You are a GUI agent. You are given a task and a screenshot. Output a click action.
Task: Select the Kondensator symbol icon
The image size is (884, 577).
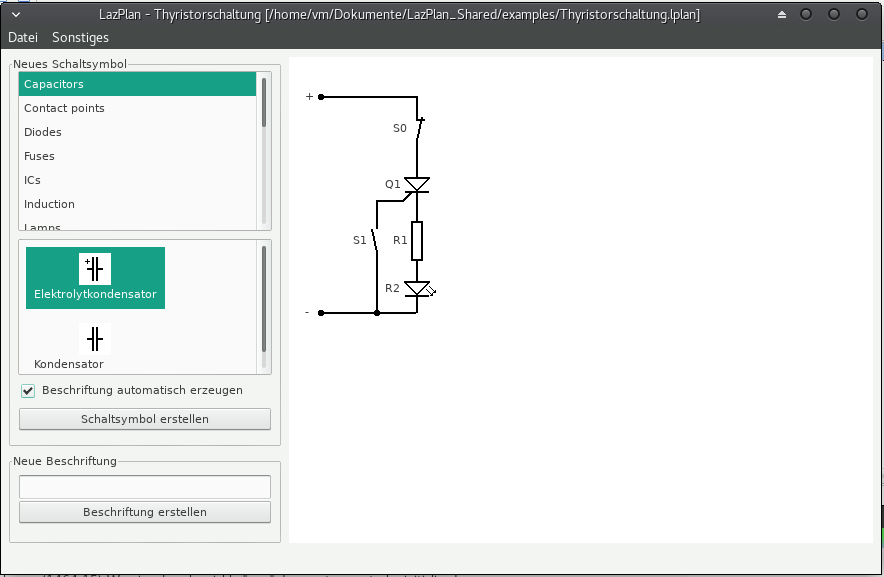[95, 338]
